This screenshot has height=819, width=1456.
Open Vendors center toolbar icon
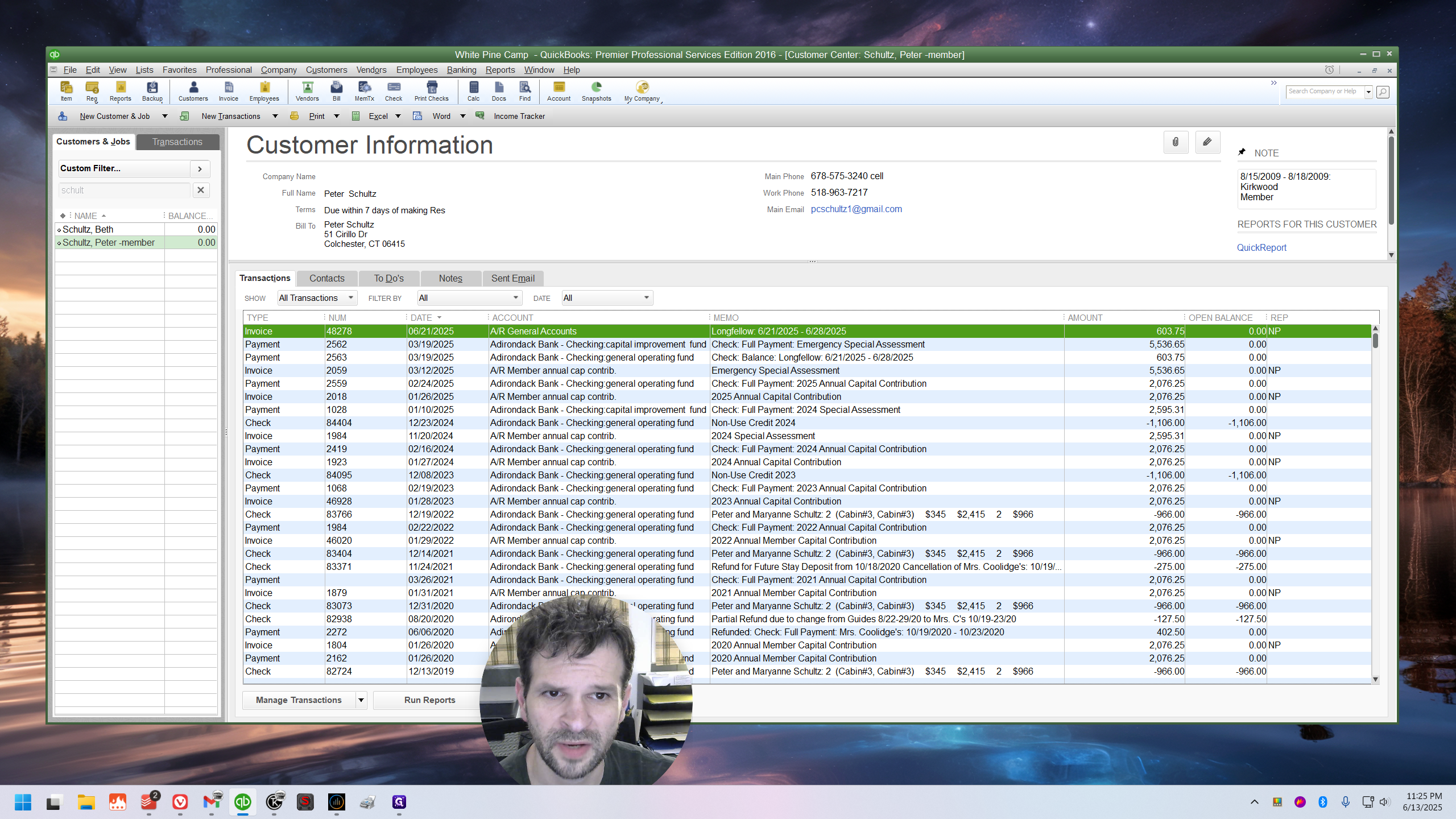[307, 91]
